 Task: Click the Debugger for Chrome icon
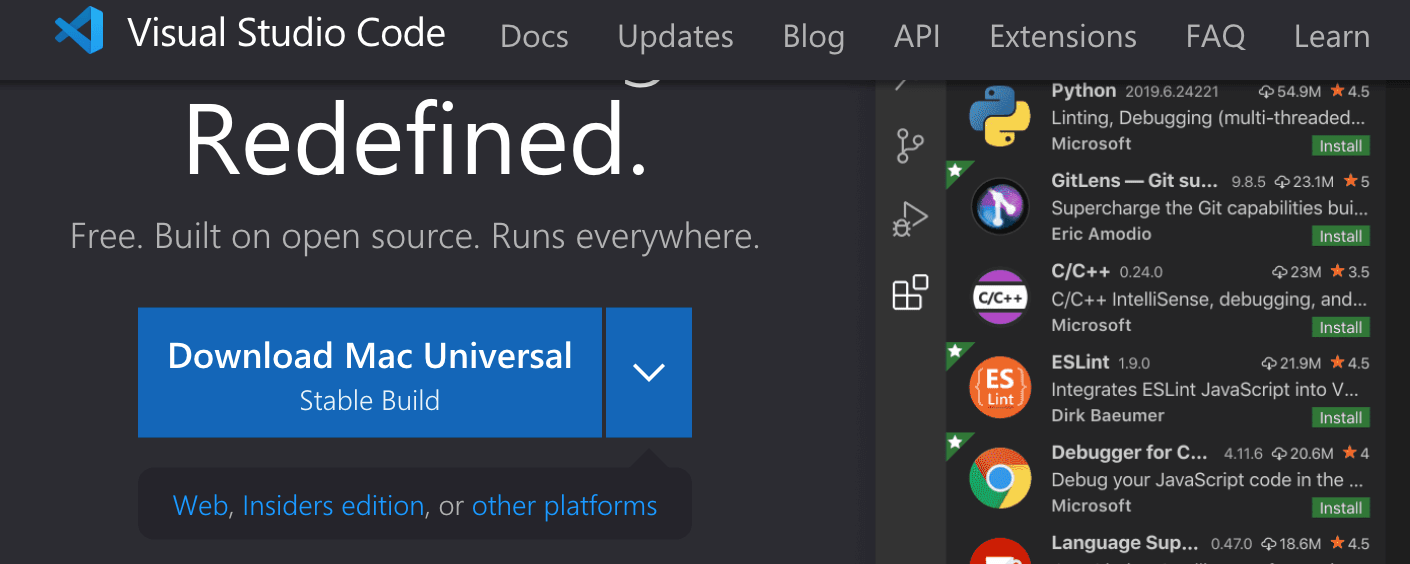pyautogui.click(x=999, y=479)
